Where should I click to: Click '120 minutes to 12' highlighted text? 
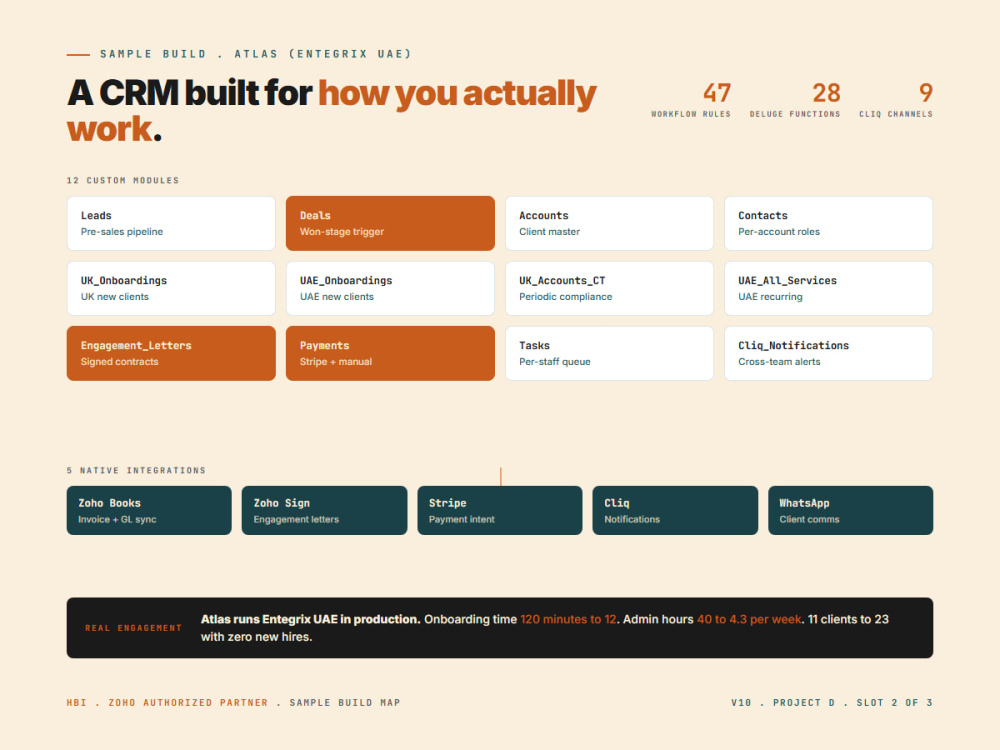tap(568, 619)
